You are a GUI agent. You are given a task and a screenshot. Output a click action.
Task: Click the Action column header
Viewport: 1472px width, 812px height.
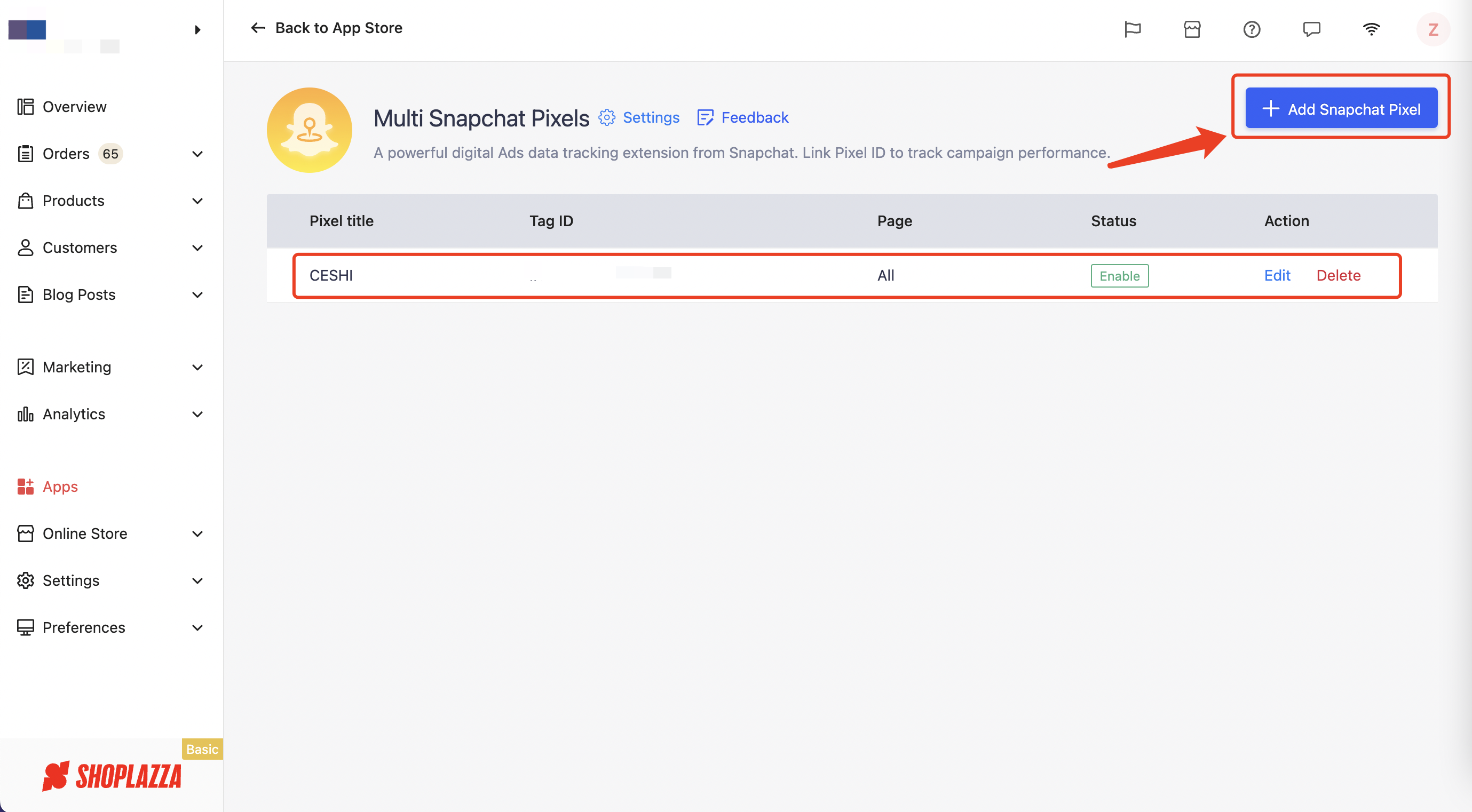(x=1286, y=221)
